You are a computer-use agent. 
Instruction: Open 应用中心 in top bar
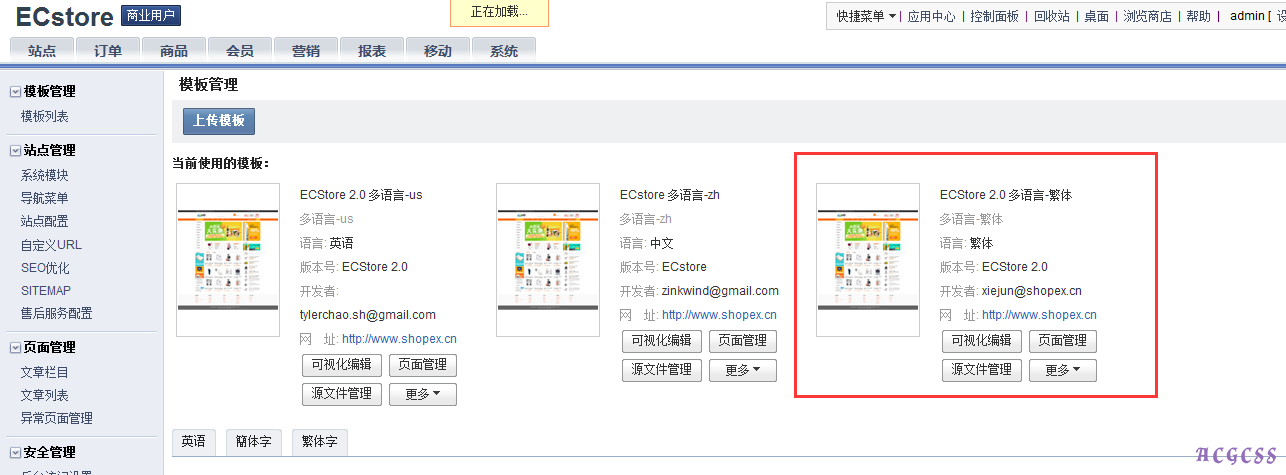pos(931,16)
